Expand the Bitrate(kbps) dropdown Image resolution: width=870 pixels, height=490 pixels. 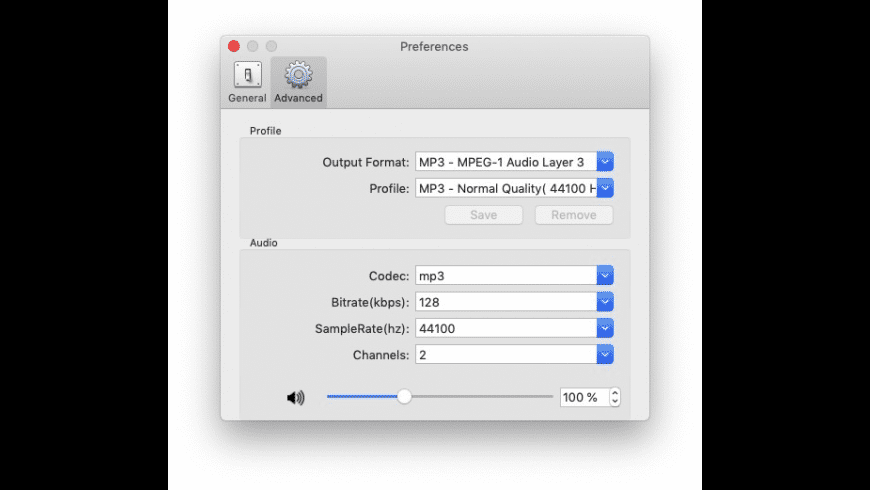tap(605, 302)
